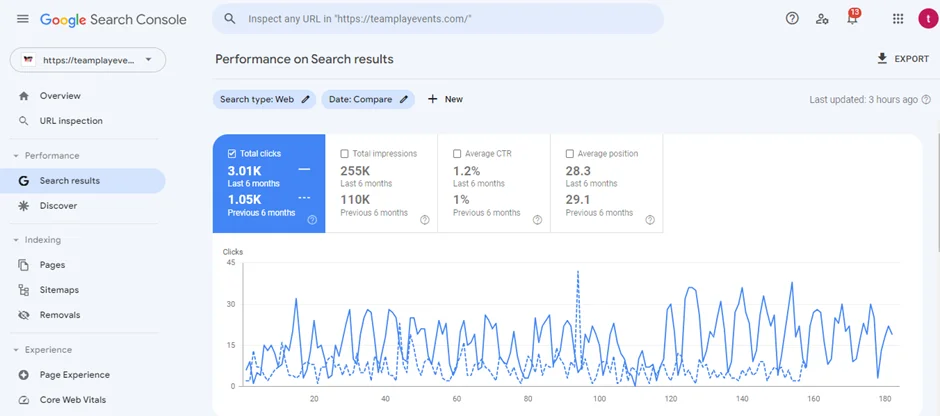940x416 pixels.
Task: Open Average position help icon
Action: click(650, 220)
